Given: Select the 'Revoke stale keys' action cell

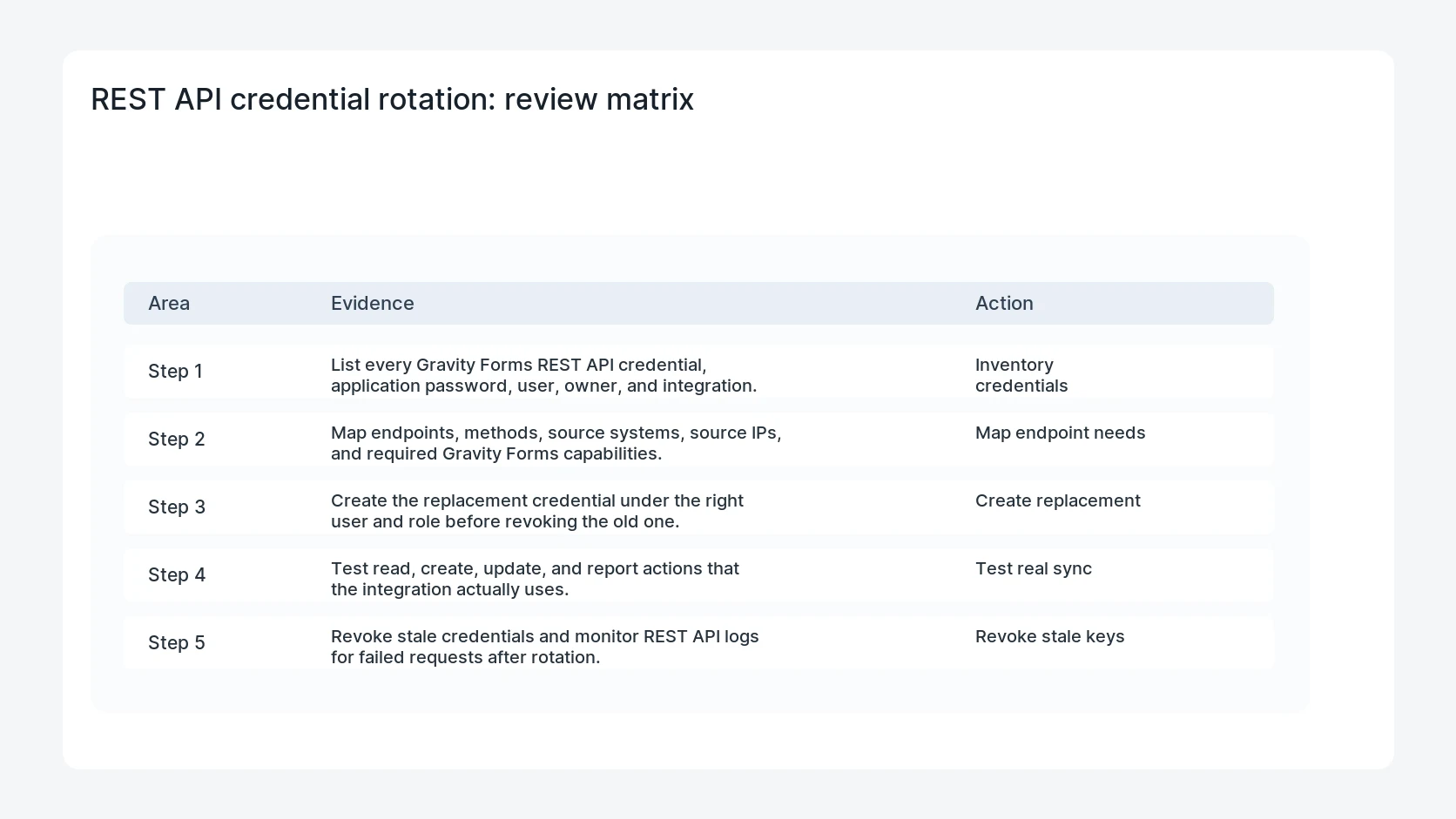Looking at the screenshot, I should click(1050, 636).
